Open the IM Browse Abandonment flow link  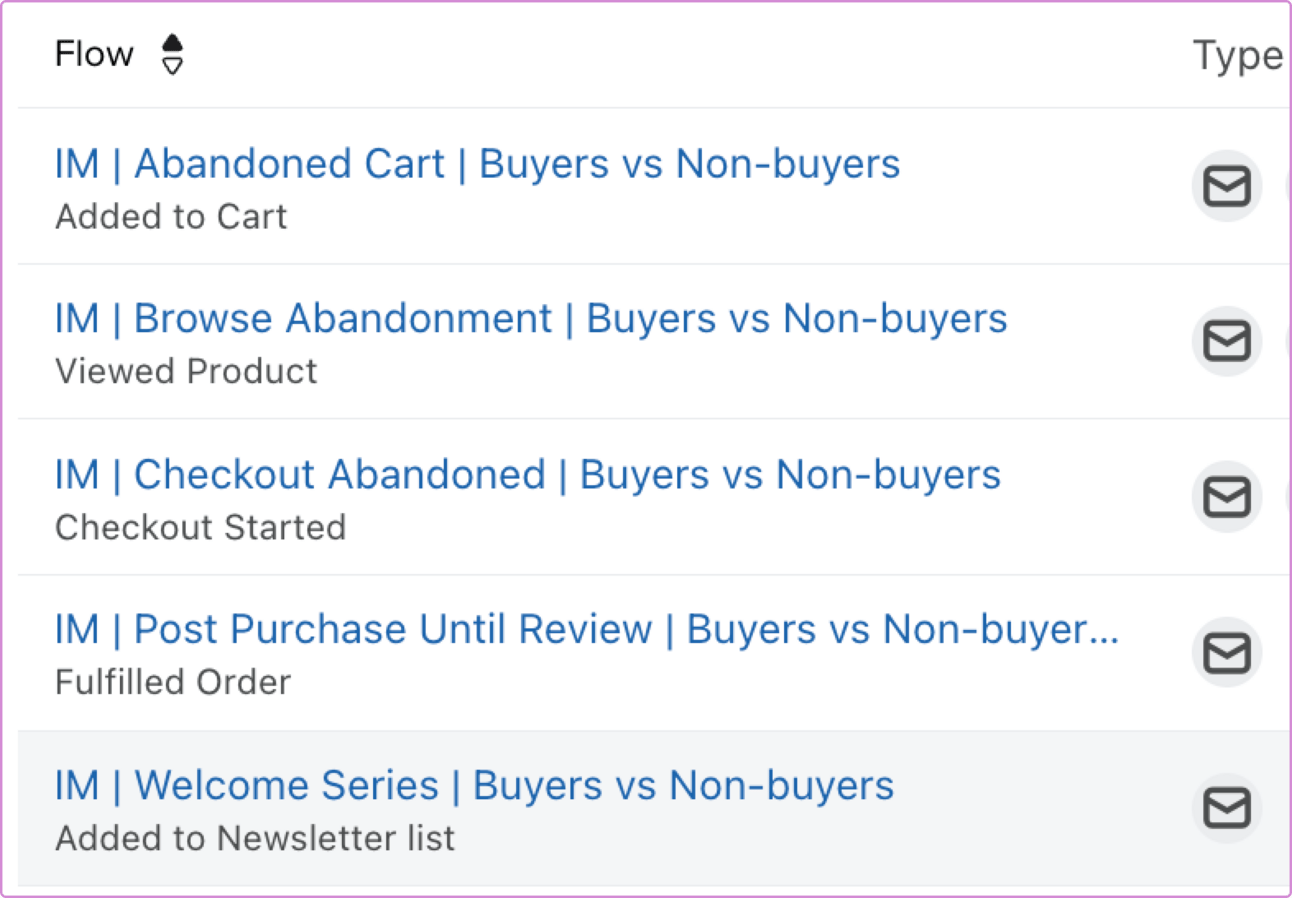point(531,319)
